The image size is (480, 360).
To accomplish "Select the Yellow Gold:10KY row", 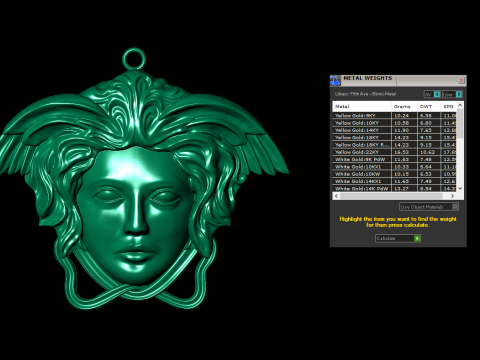I will tap(395, 123).
